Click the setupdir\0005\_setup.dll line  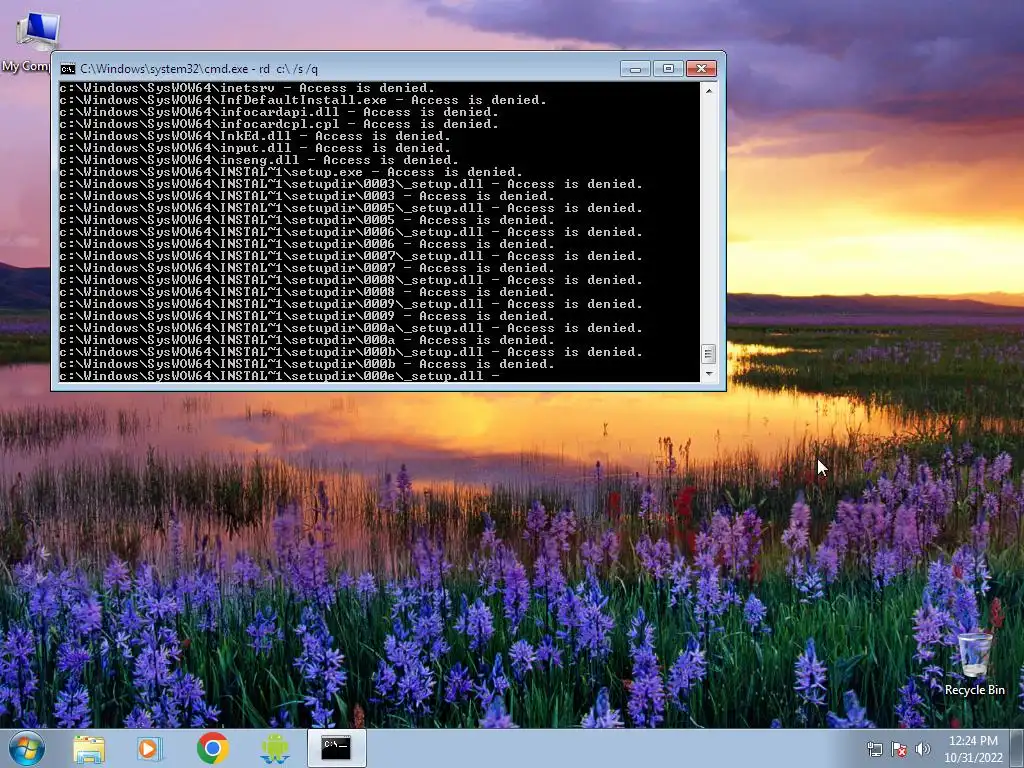[351, 208]
